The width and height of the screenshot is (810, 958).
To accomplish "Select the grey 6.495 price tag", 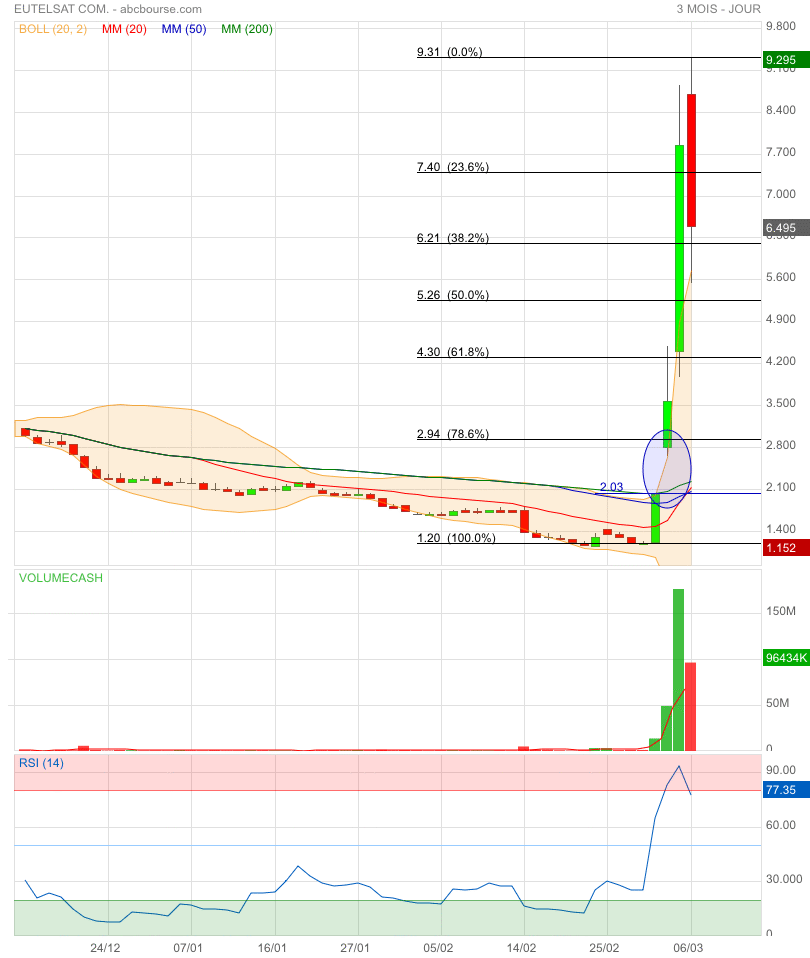I will 786,228.
